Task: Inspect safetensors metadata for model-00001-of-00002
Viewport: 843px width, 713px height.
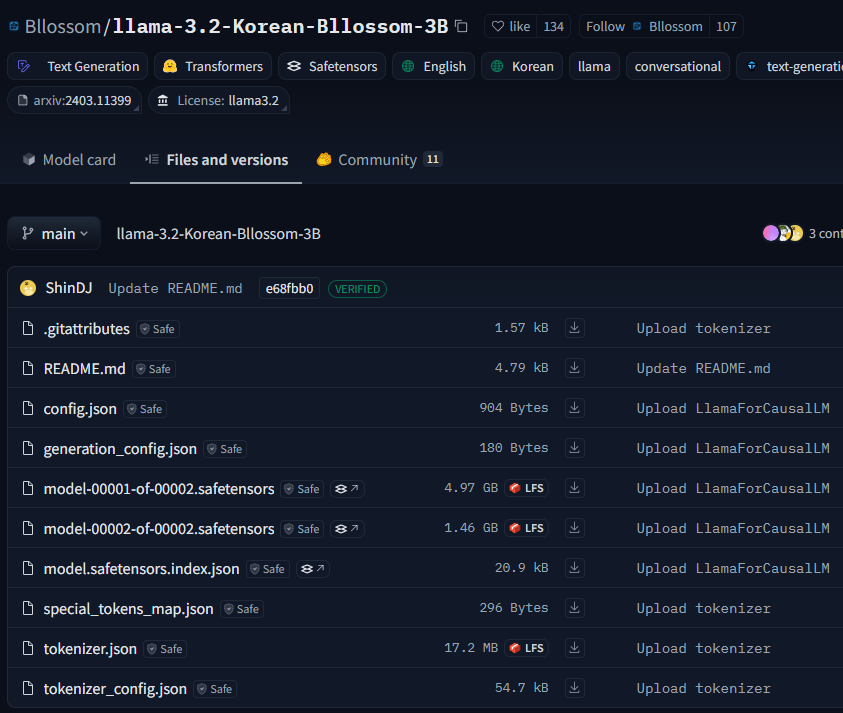Action: point(347,489)
